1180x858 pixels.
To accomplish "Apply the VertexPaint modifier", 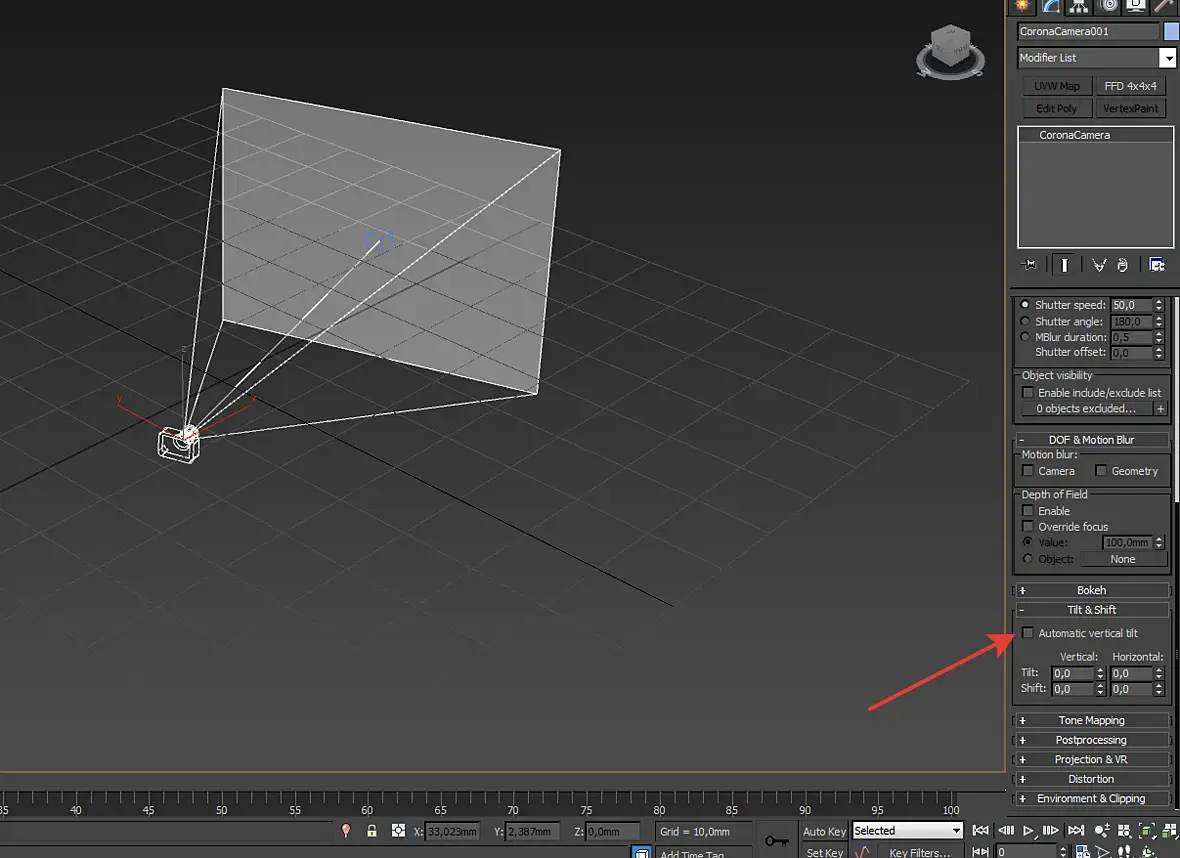I will [1130, 108].
